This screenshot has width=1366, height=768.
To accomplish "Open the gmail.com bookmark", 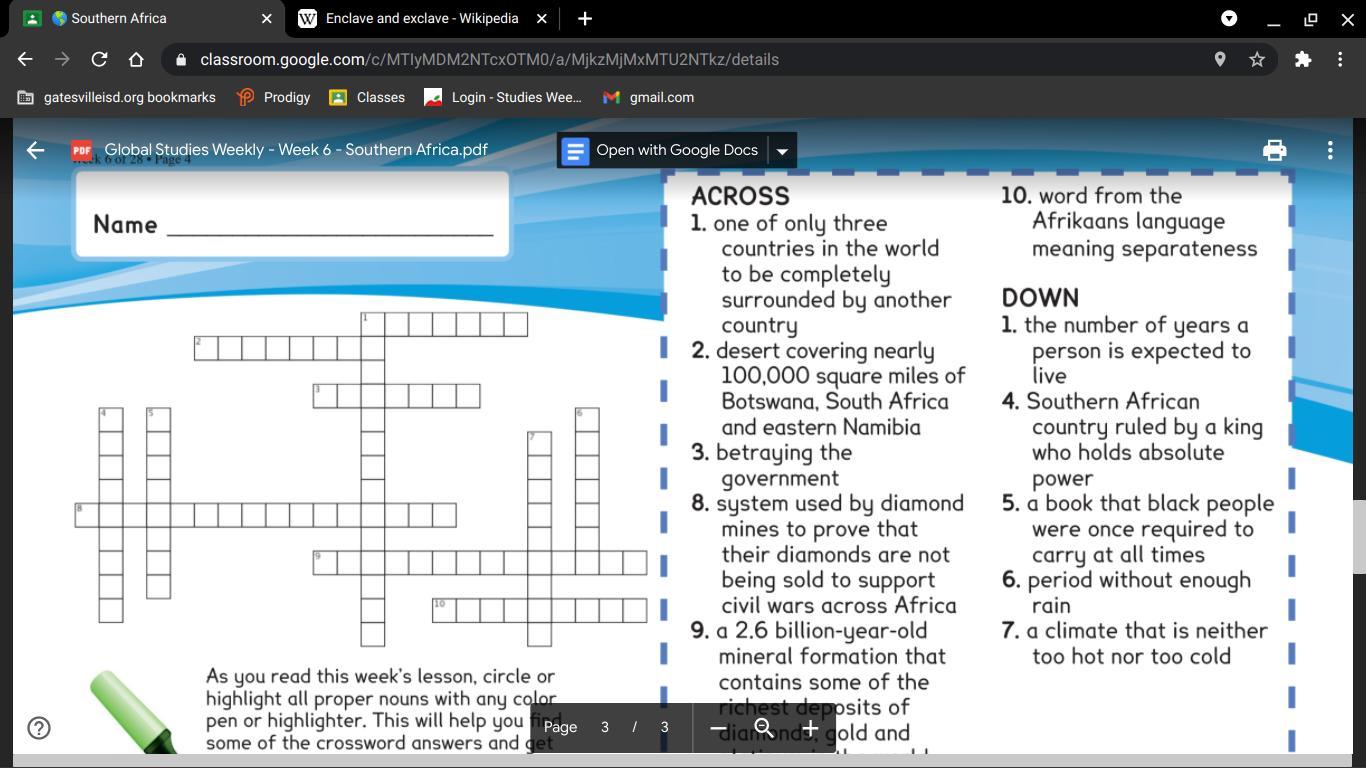I will 648,97.
